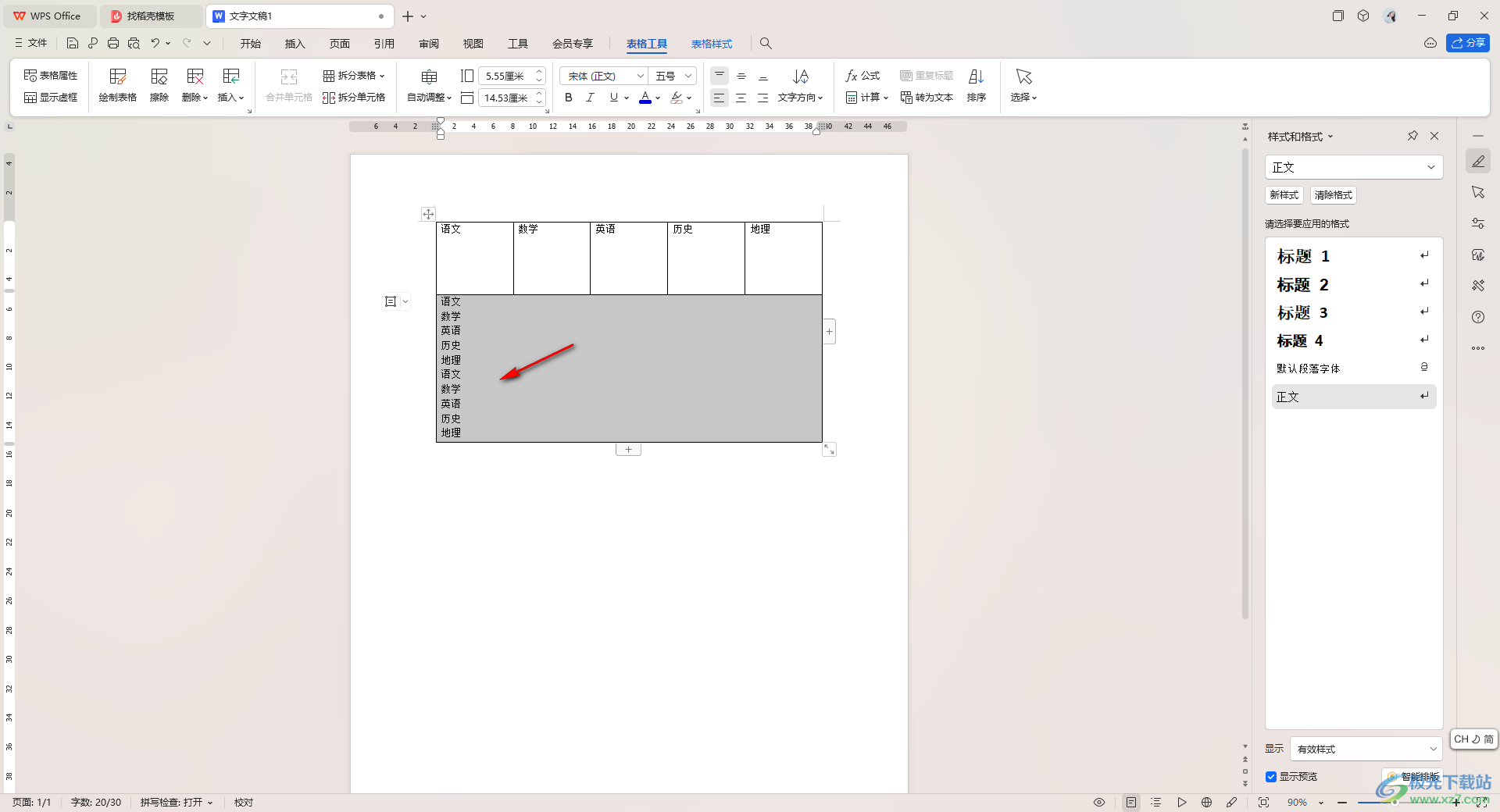Switch to the 开始 (Home) tab

[251, 44]
